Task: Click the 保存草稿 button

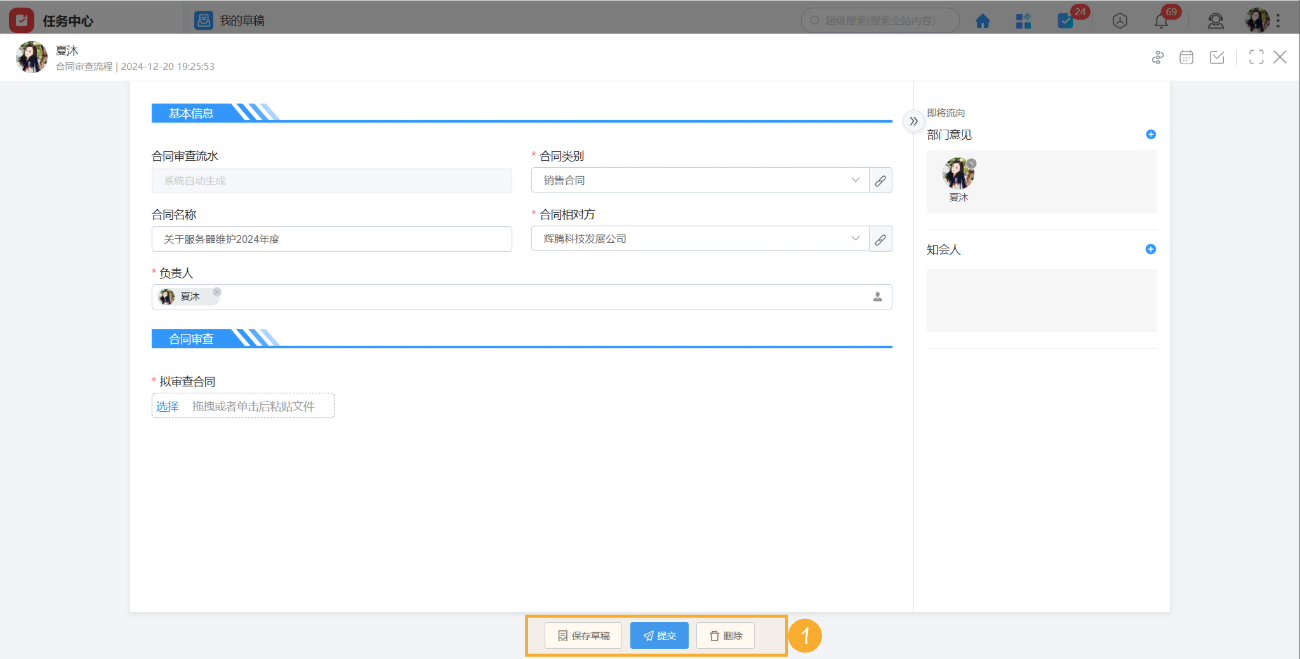Action: tap(583, 636)
